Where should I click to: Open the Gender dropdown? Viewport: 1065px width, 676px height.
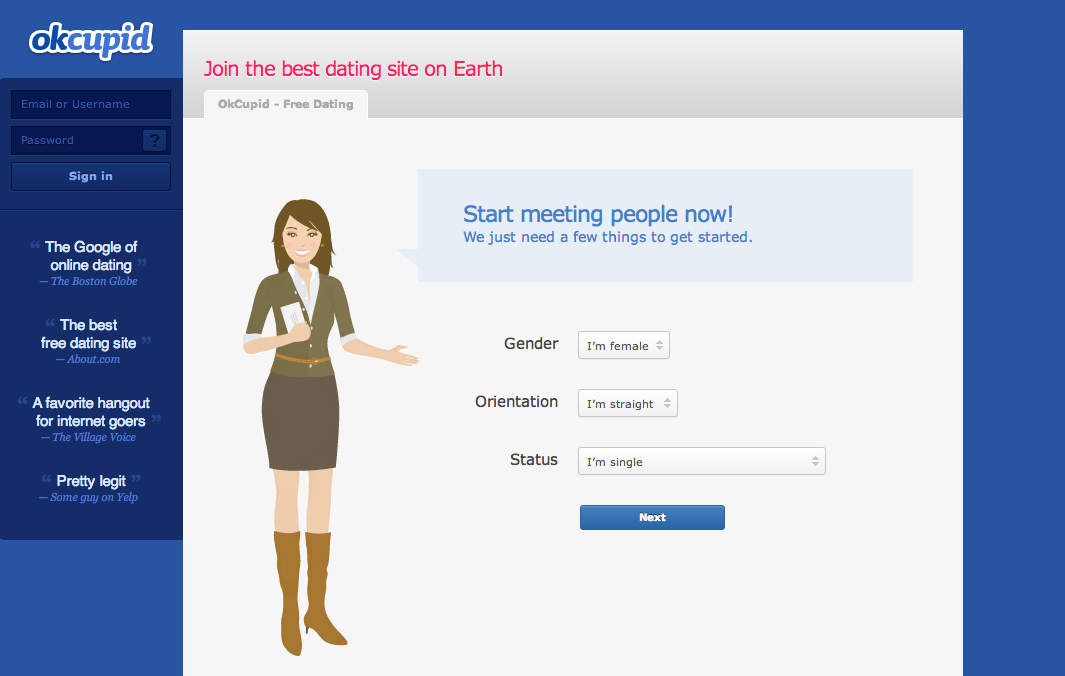624,345
